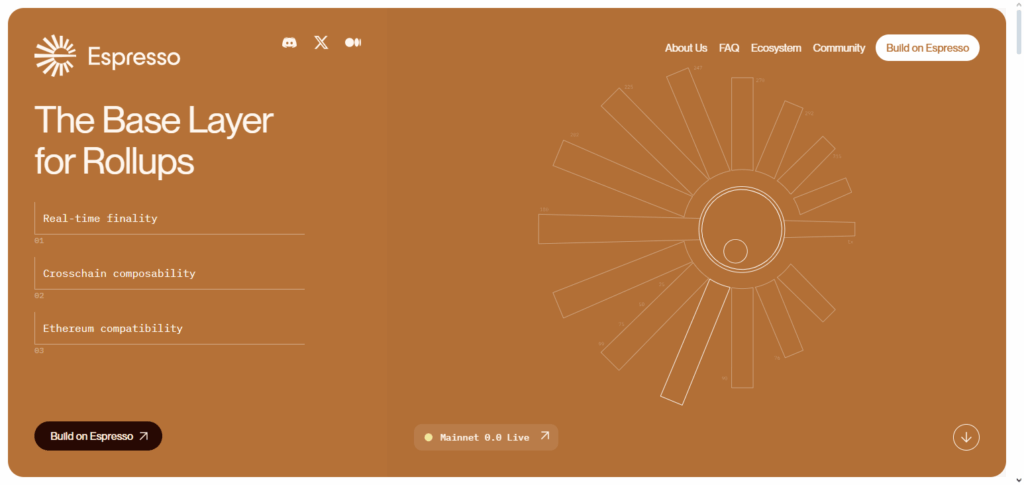
Task: Select the Real-time finality feature item
Action: pos(100,218)
